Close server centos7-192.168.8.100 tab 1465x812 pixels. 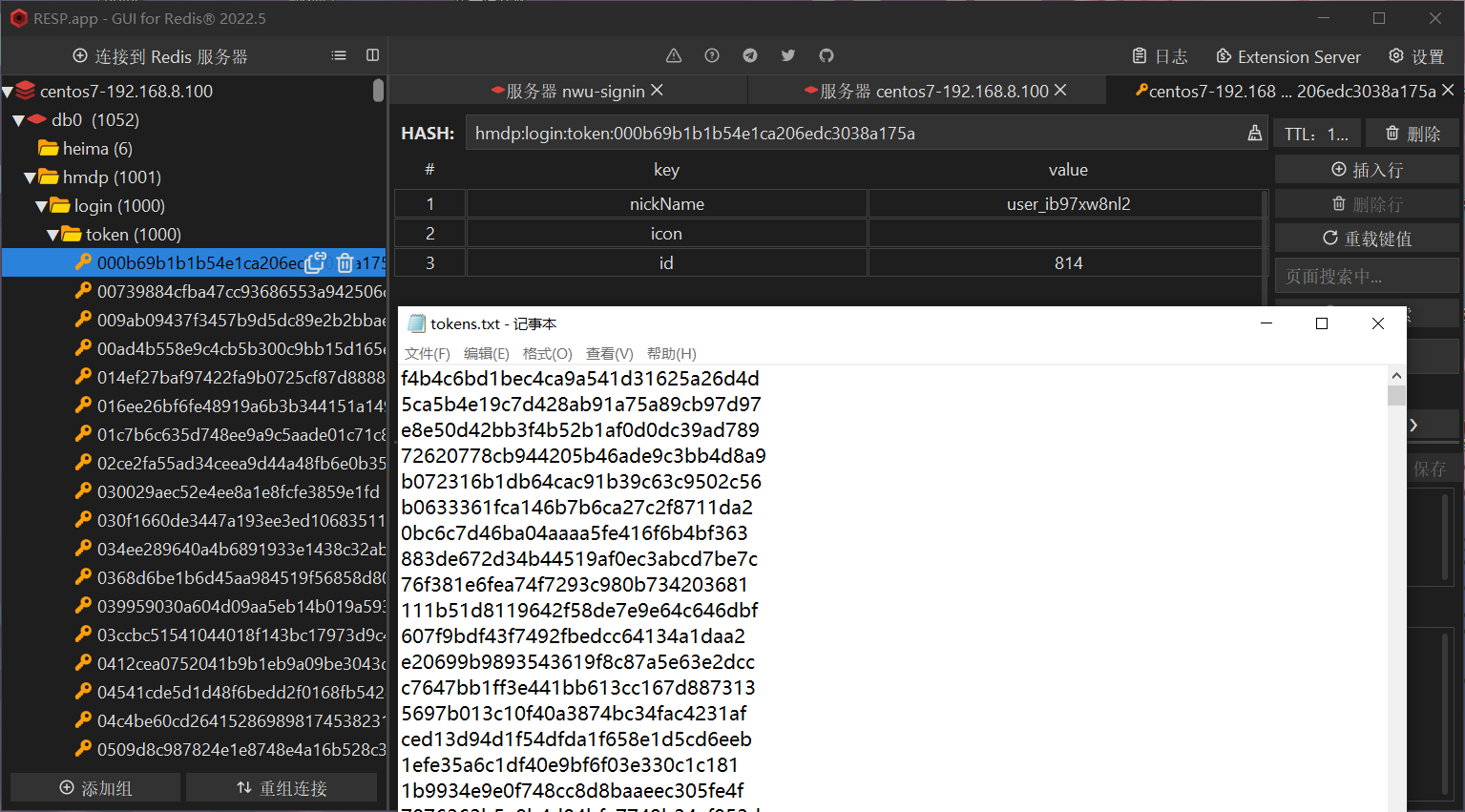(1060, 91)
